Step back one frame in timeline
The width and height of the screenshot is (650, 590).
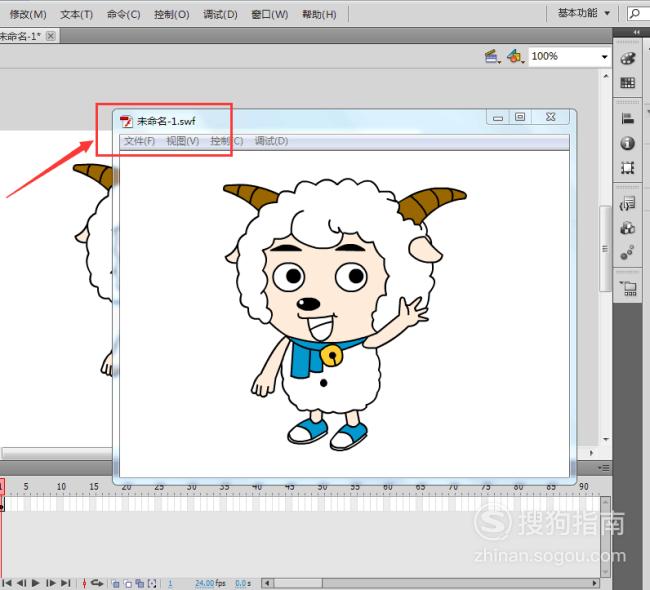point(22,583)
